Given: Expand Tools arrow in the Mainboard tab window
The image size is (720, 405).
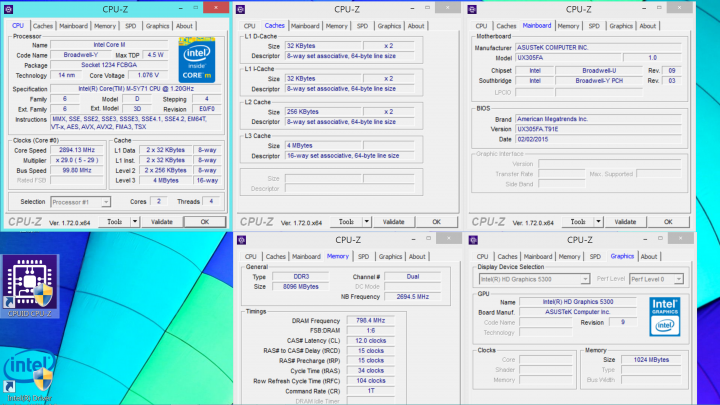Looking at the screenshot, I should pos(598,222).
